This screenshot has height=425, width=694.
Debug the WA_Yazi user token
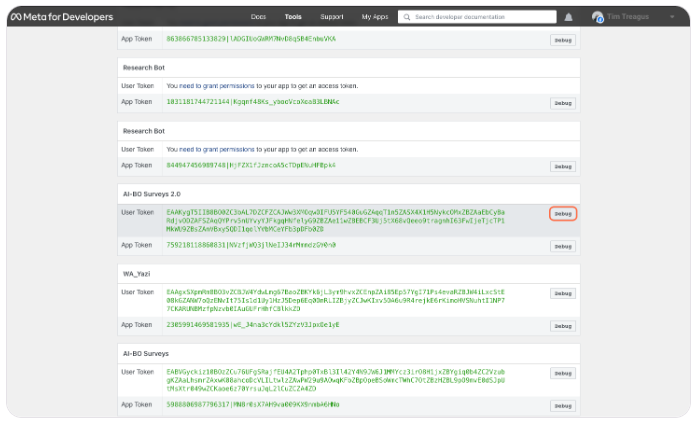pos(562,294)
